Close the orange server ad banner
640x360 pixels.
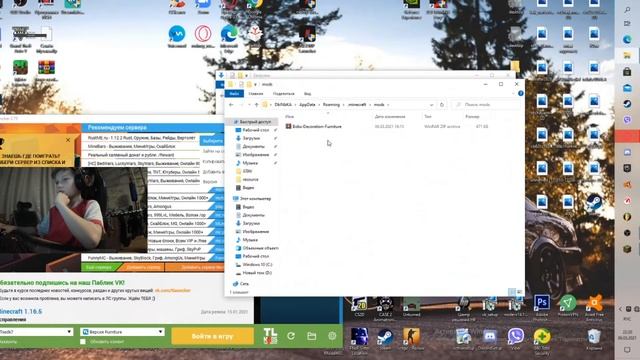pyautogui.click(x=68, y=140)
